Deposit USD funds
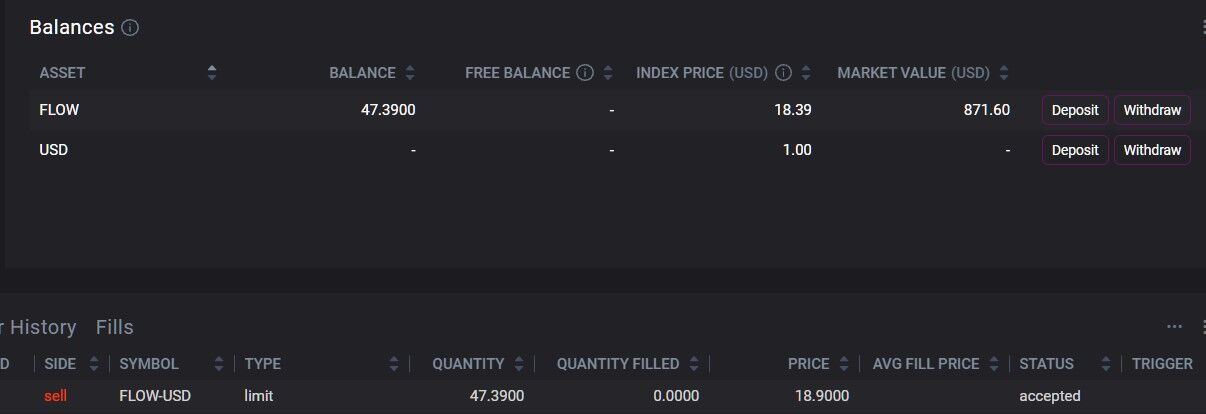This screenshot has width=1206, height=414. [x=1075, y=150]
